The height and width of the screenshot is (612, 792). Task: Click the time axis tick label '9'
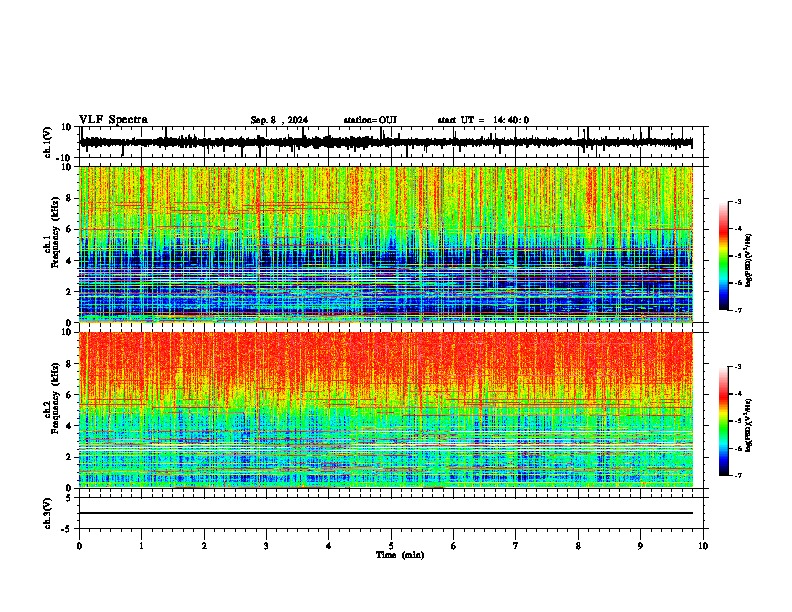click(640, 546)
